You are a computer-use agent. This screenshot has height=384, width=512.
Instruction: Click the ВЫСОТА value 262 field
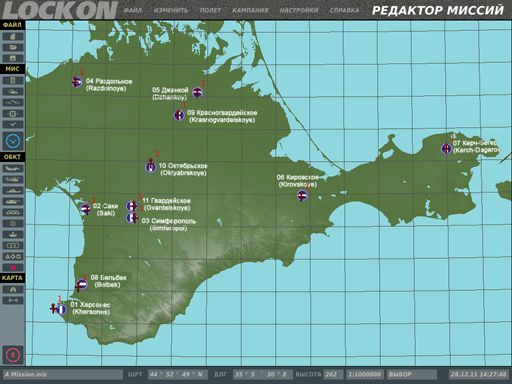pyautogui.click(x=333, y=374)
